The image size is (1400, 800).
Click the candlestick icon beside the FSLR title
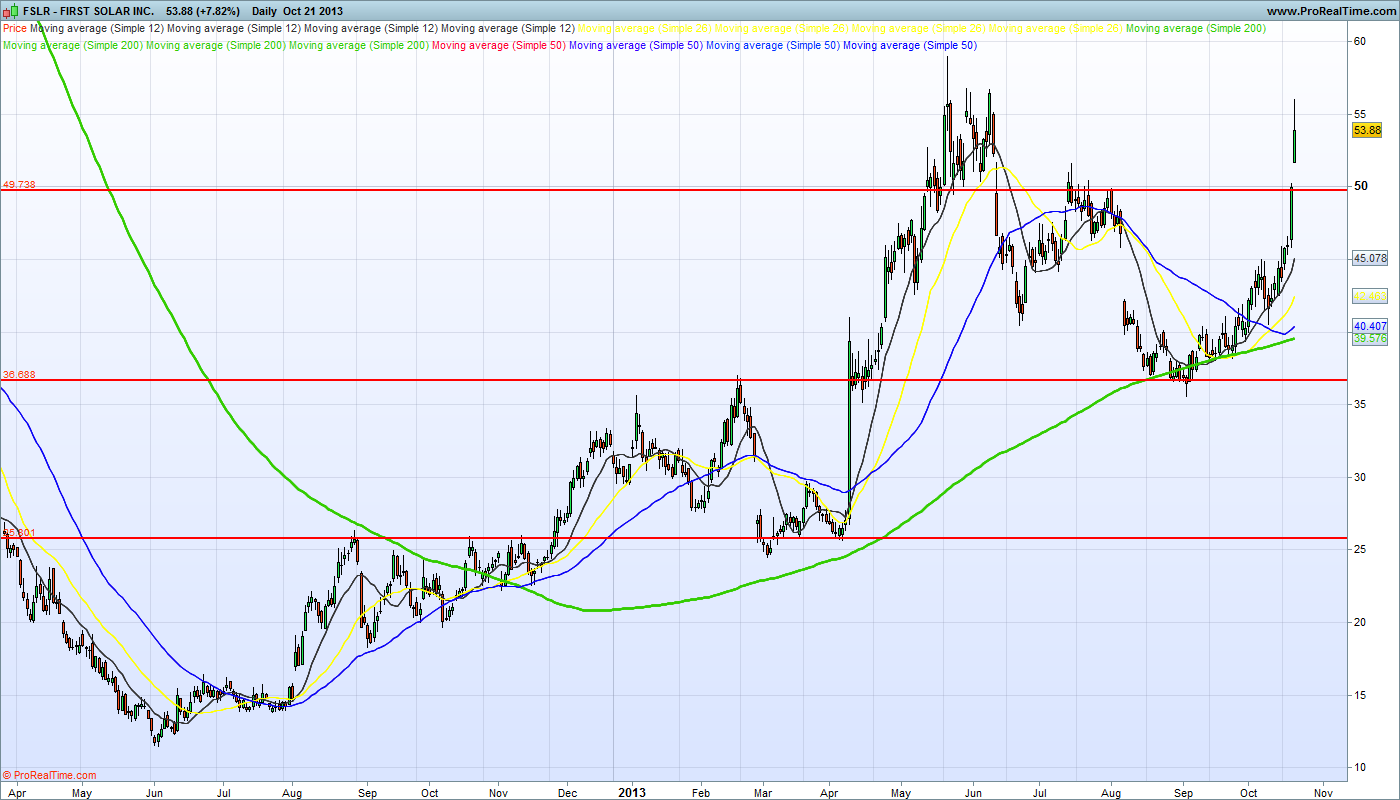11,11
